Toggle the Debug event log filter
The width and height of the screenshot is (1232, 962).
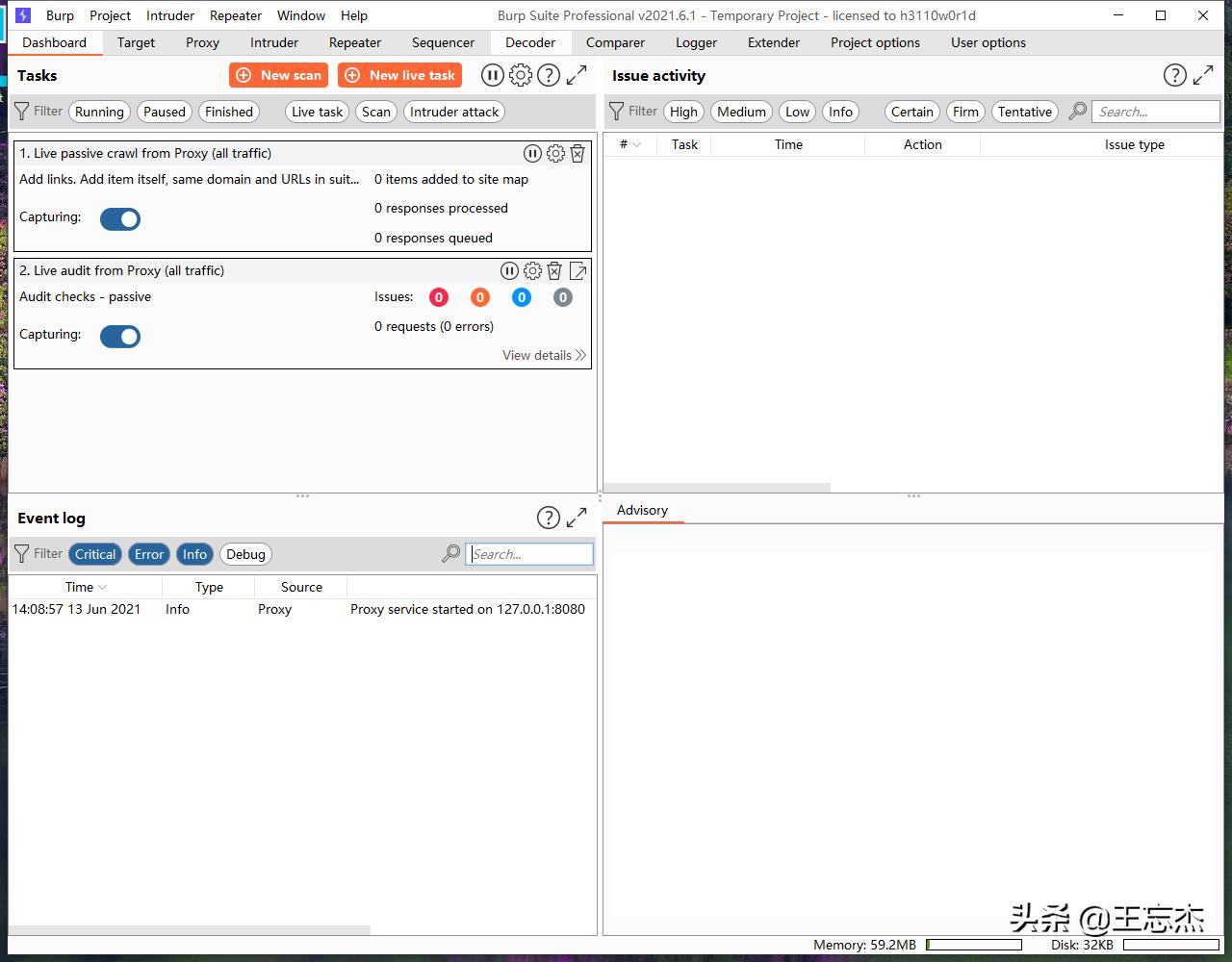pyautogui.click(x=245, y=554)
